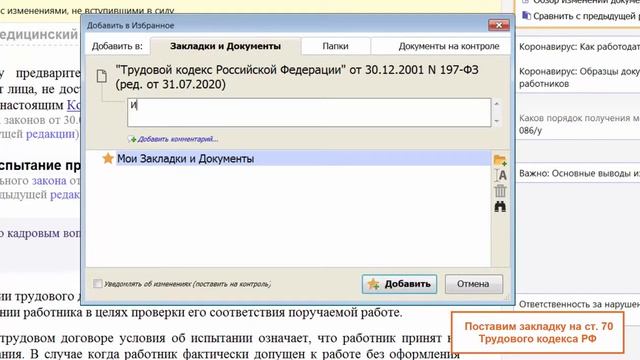Click the compare icon beside Сравнить с предыдущей
The image size is (640, 360).
[527, 16]
